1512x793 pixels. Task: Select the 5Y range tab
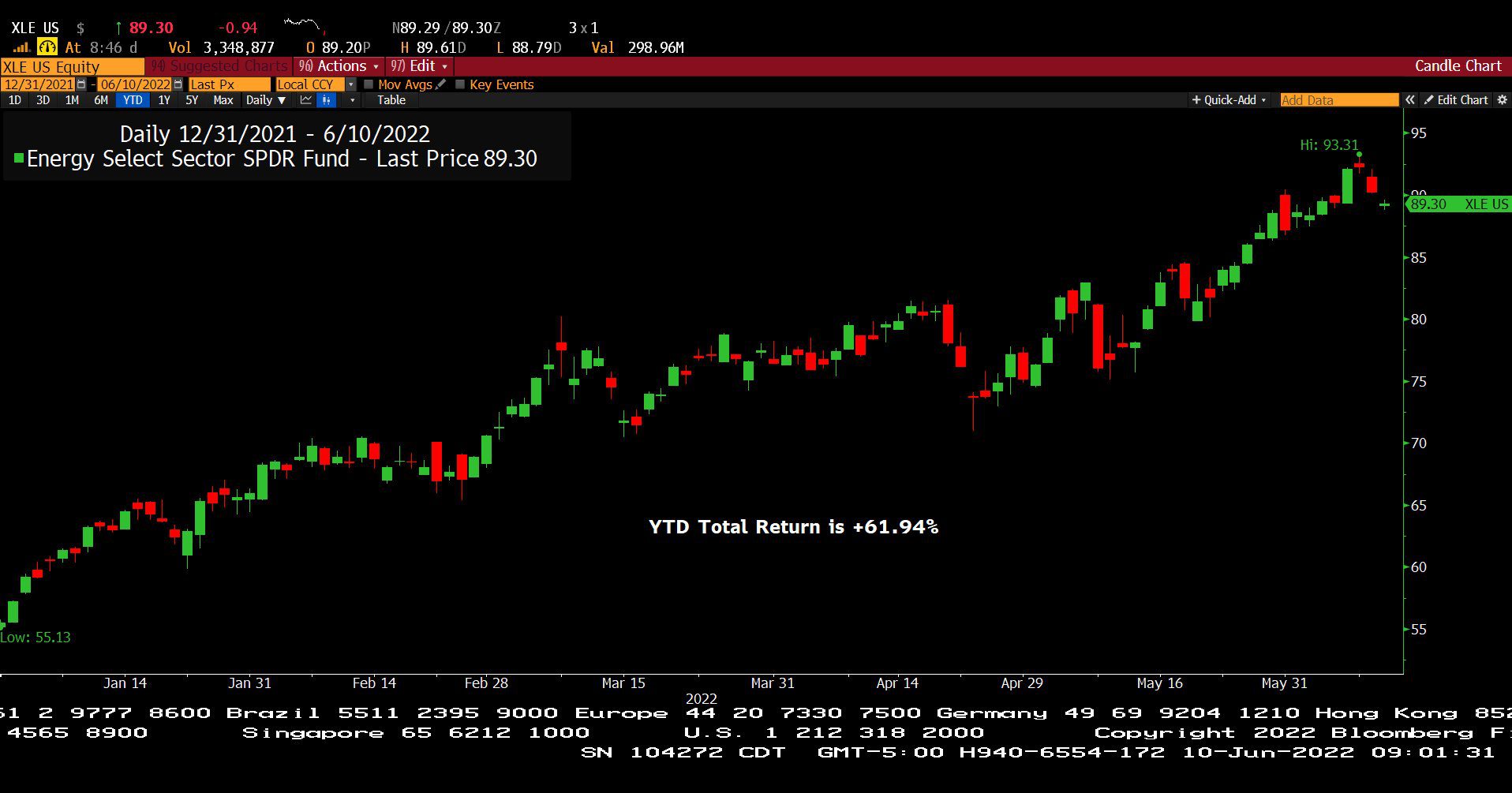192,100
